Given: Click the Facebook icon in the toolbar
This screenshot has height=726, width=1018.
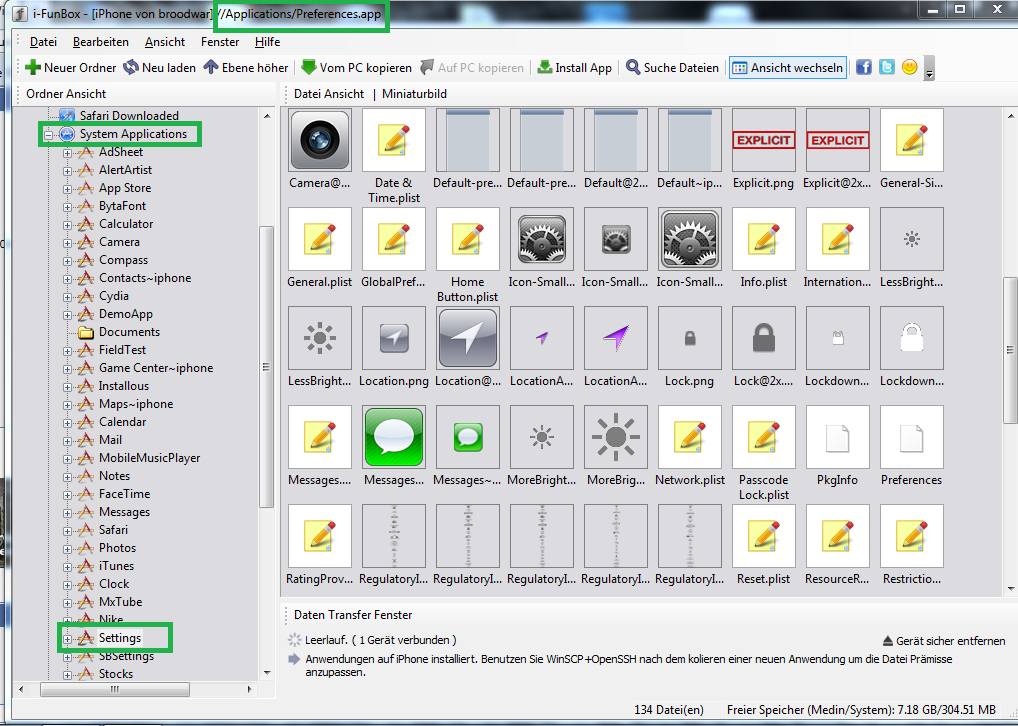Looking at the screenshot, I should click(x=863, y=67).
